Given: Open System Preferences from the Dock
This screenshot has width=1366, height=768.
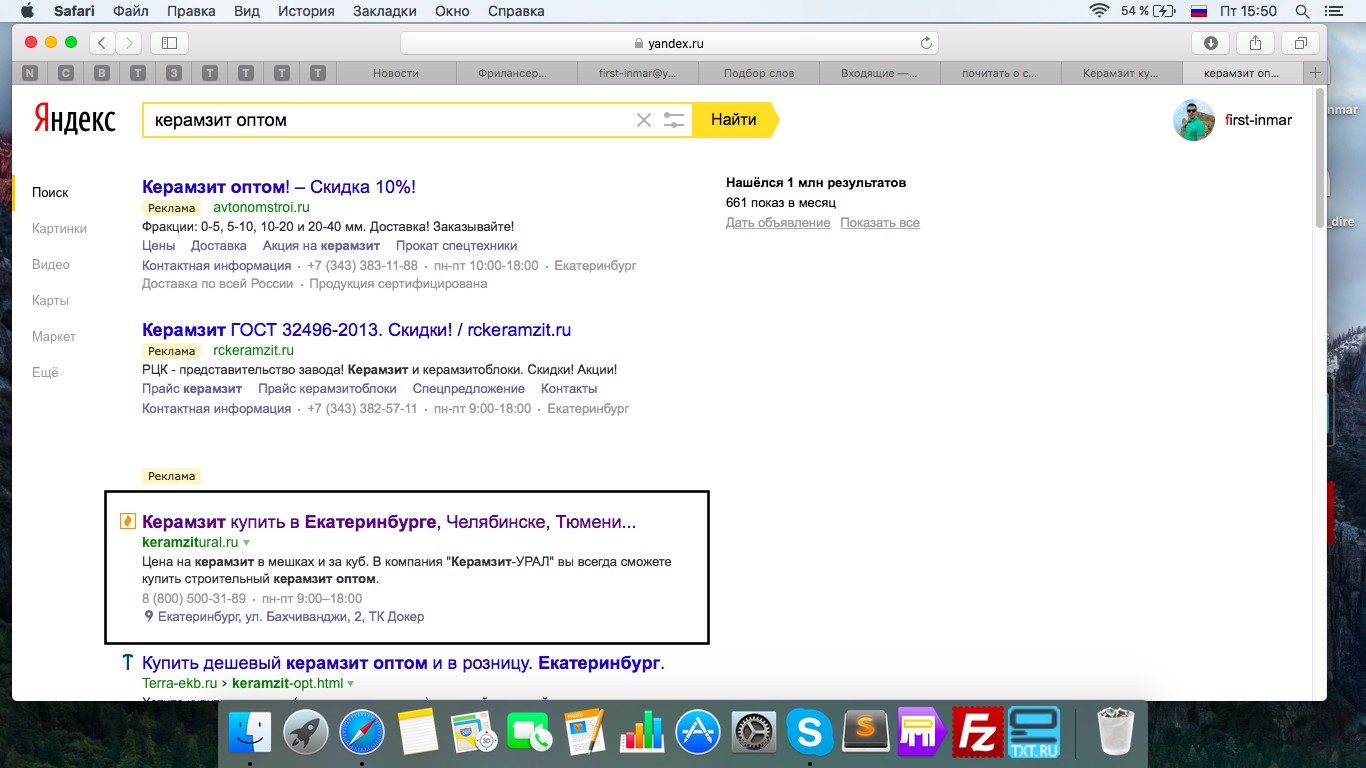Looking at the screenshot, I should tap(753, 733).
